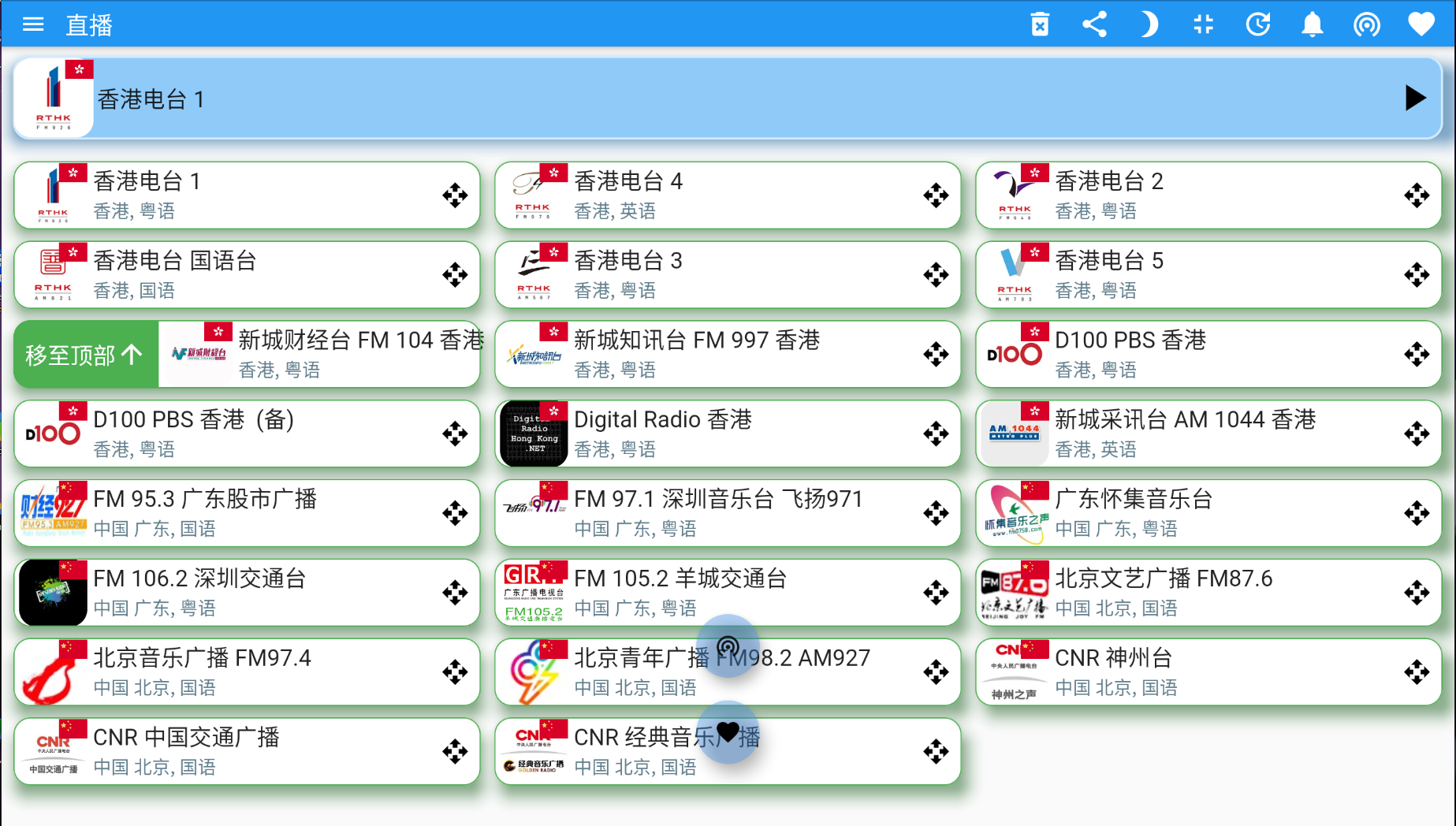
Task: Select station 北京文艺广播 FM87.6
Action: tap(1208, 593)
